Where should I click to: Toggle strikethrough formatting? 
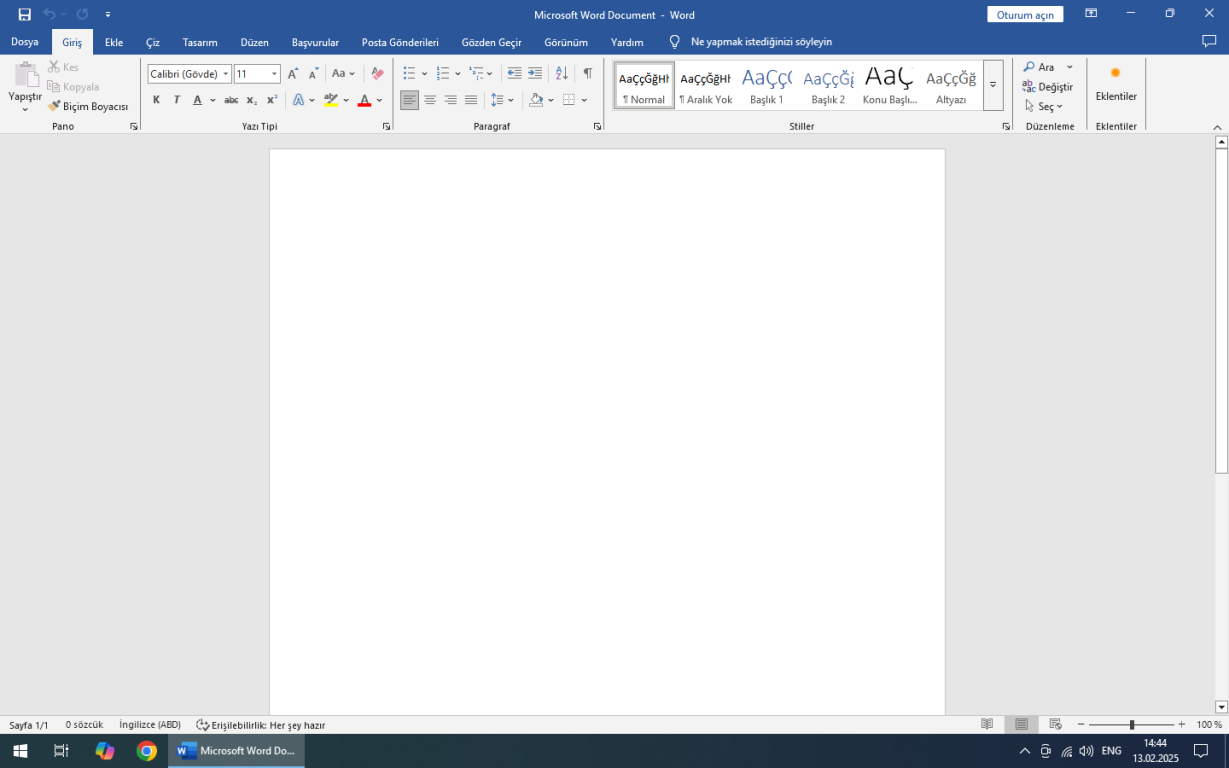click(231, 100)
